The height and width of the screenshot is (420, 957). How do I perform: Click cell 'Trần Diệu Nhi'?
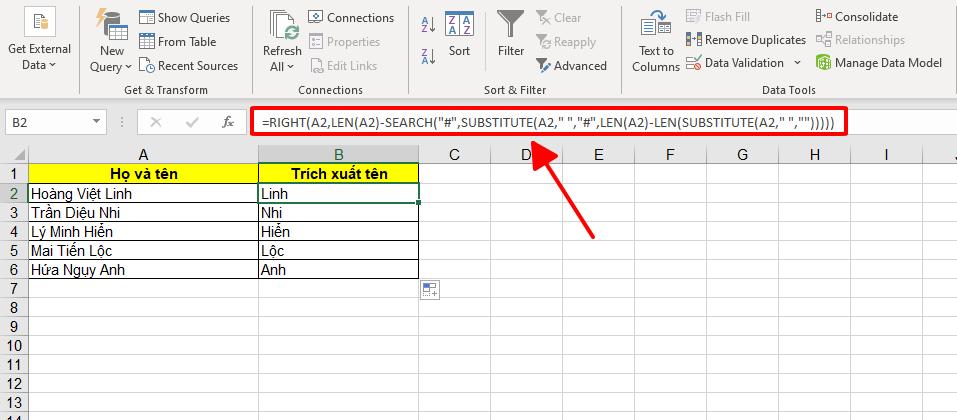[x=143, y=212]
